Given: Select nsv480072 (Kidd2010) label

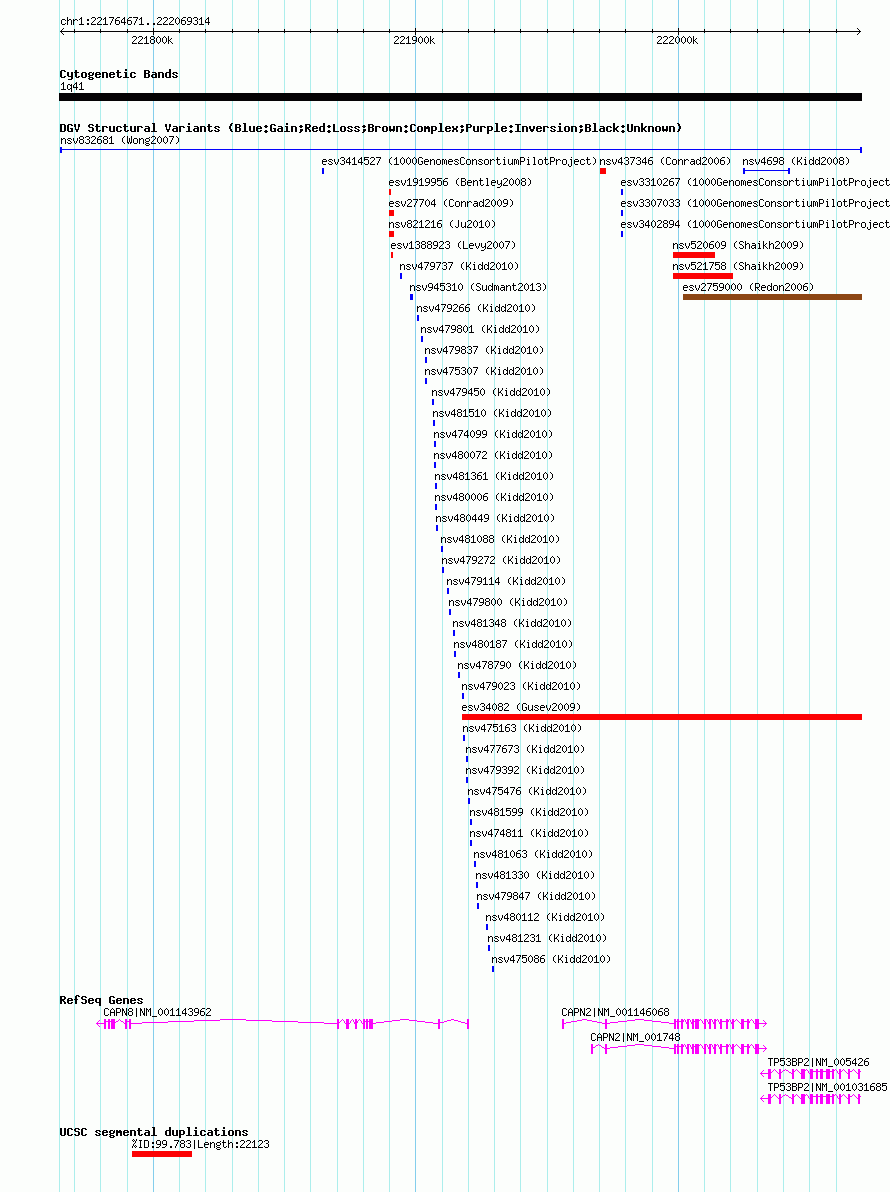Looking at the screenshot, I should 493,455.
